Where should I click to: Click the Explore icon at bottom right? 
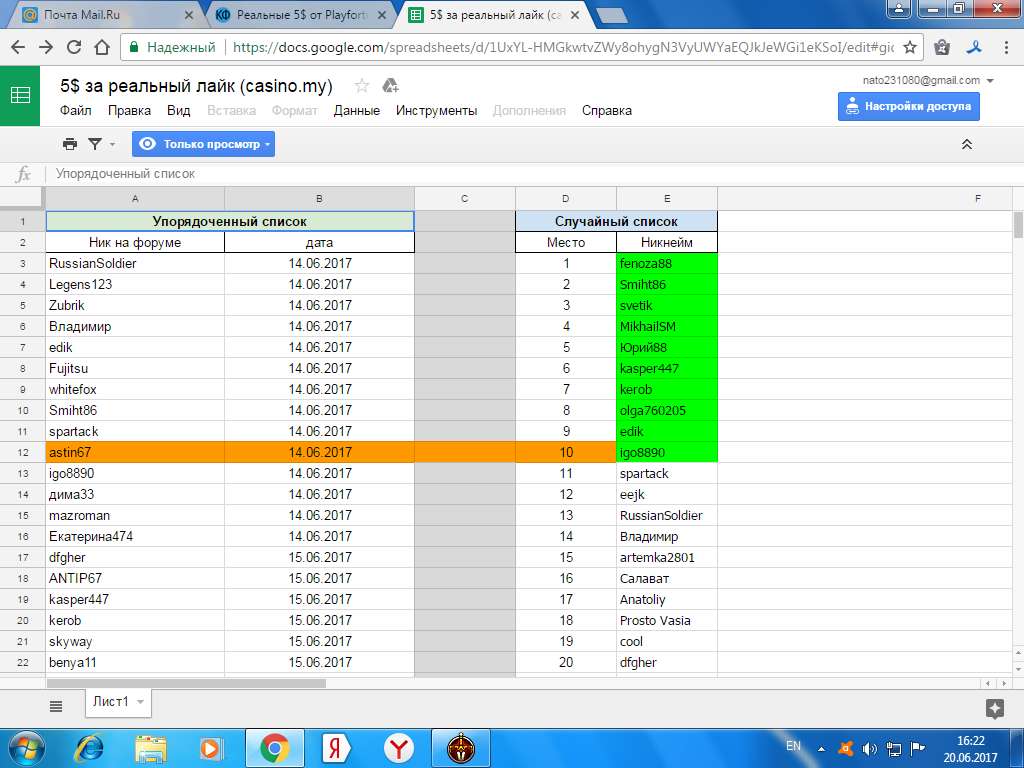pyautogui.click(x=994, y=708)
